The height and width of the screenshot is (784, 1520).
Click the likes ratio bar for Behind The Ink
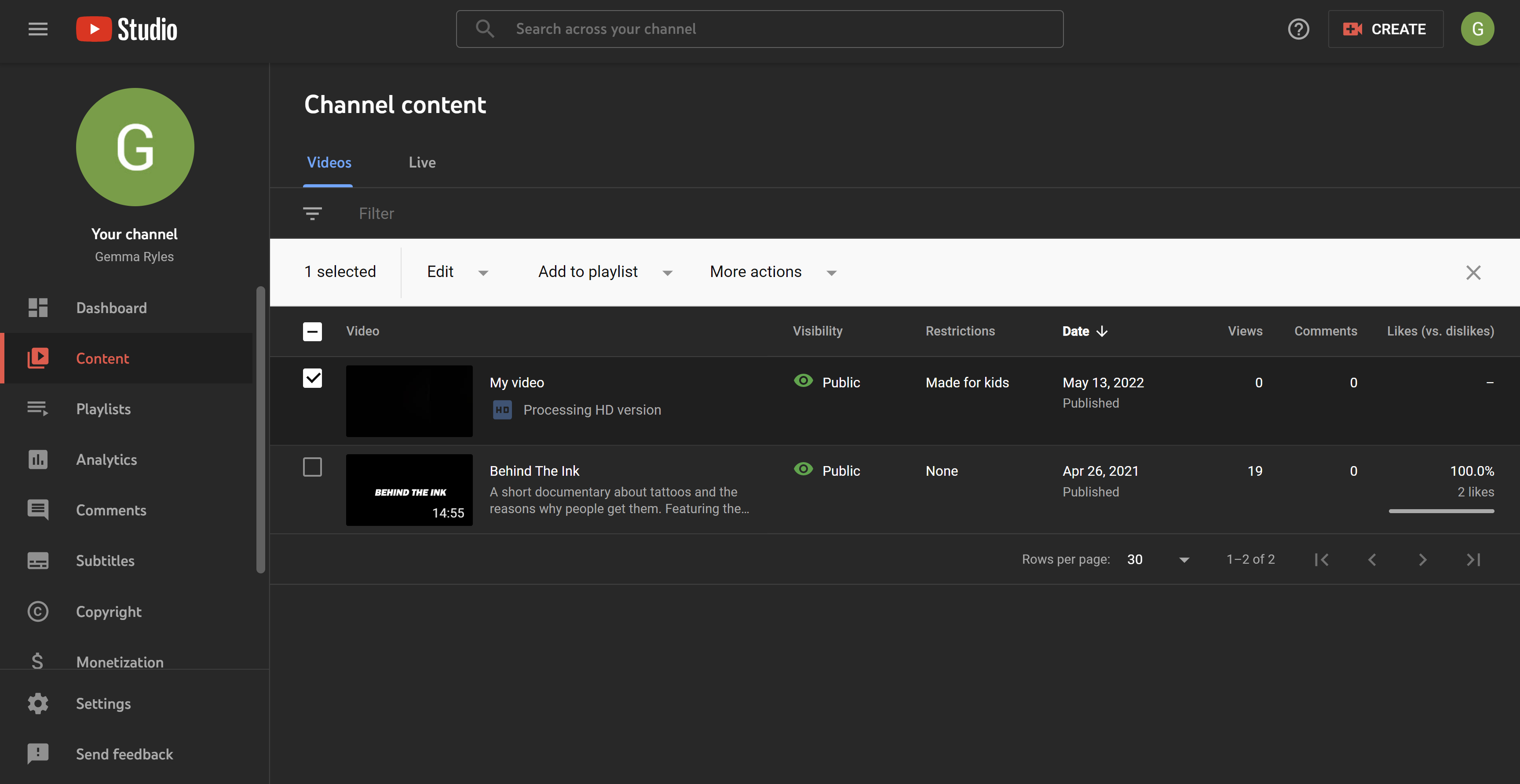click(1441, 511)
